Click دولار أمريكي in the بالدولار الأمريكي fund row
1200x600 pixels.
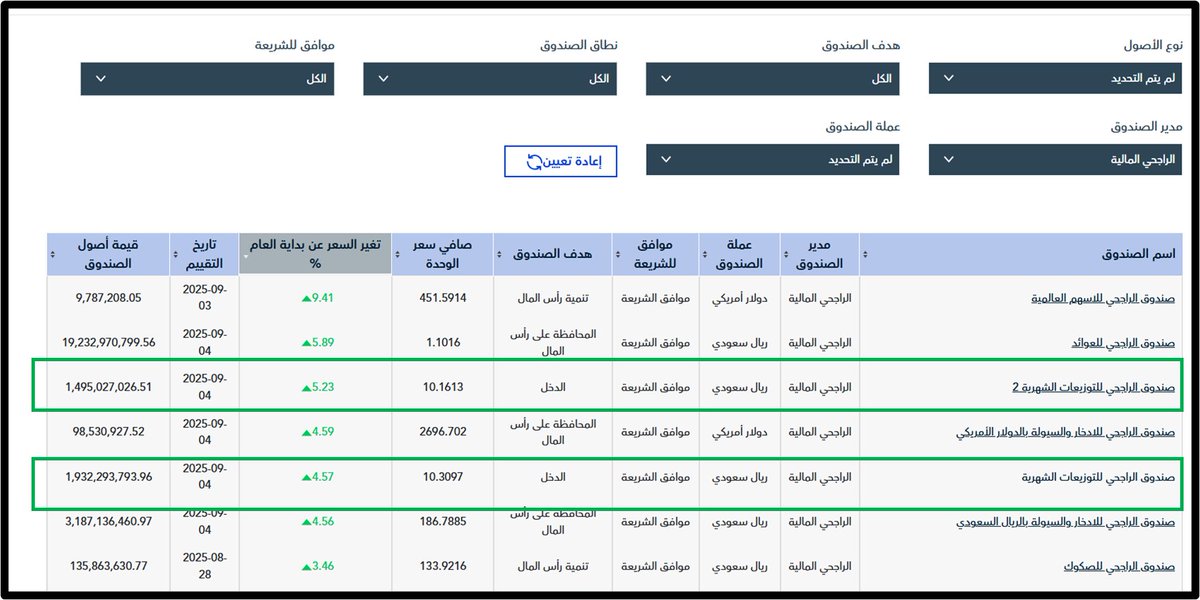740,433
